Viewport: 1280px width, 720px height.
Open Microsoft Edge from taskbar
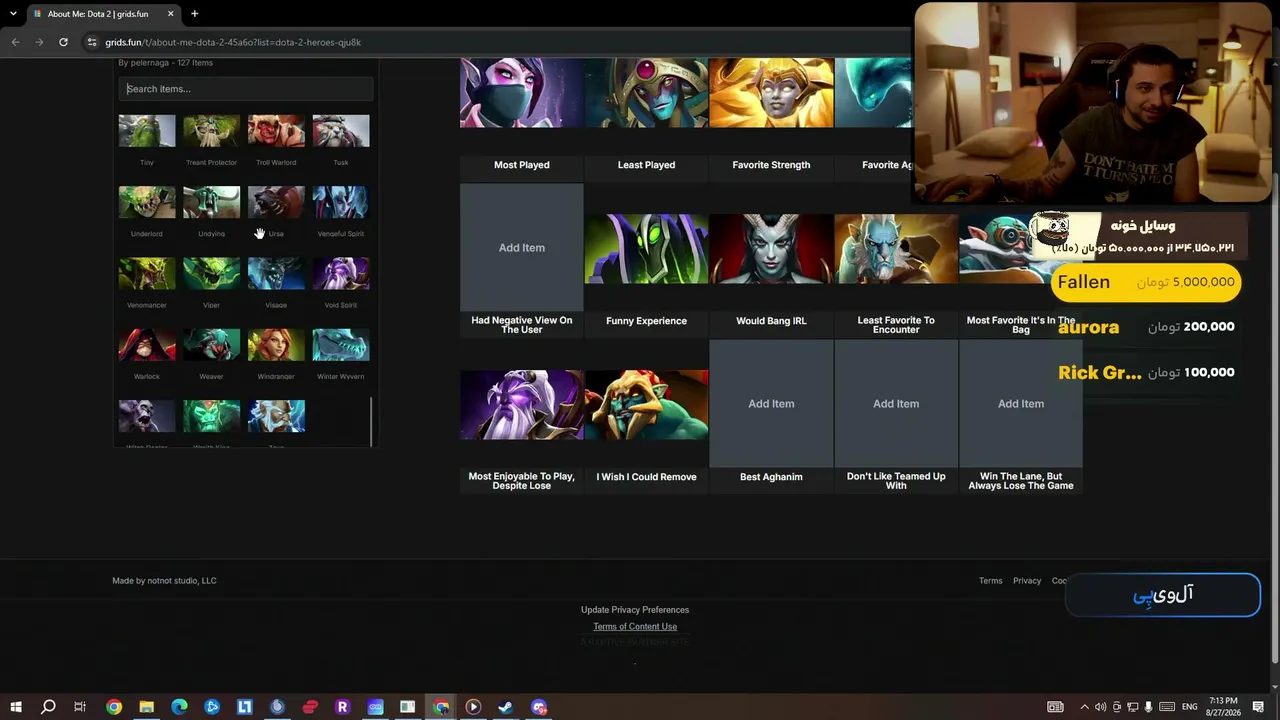(x=179, y=707)
